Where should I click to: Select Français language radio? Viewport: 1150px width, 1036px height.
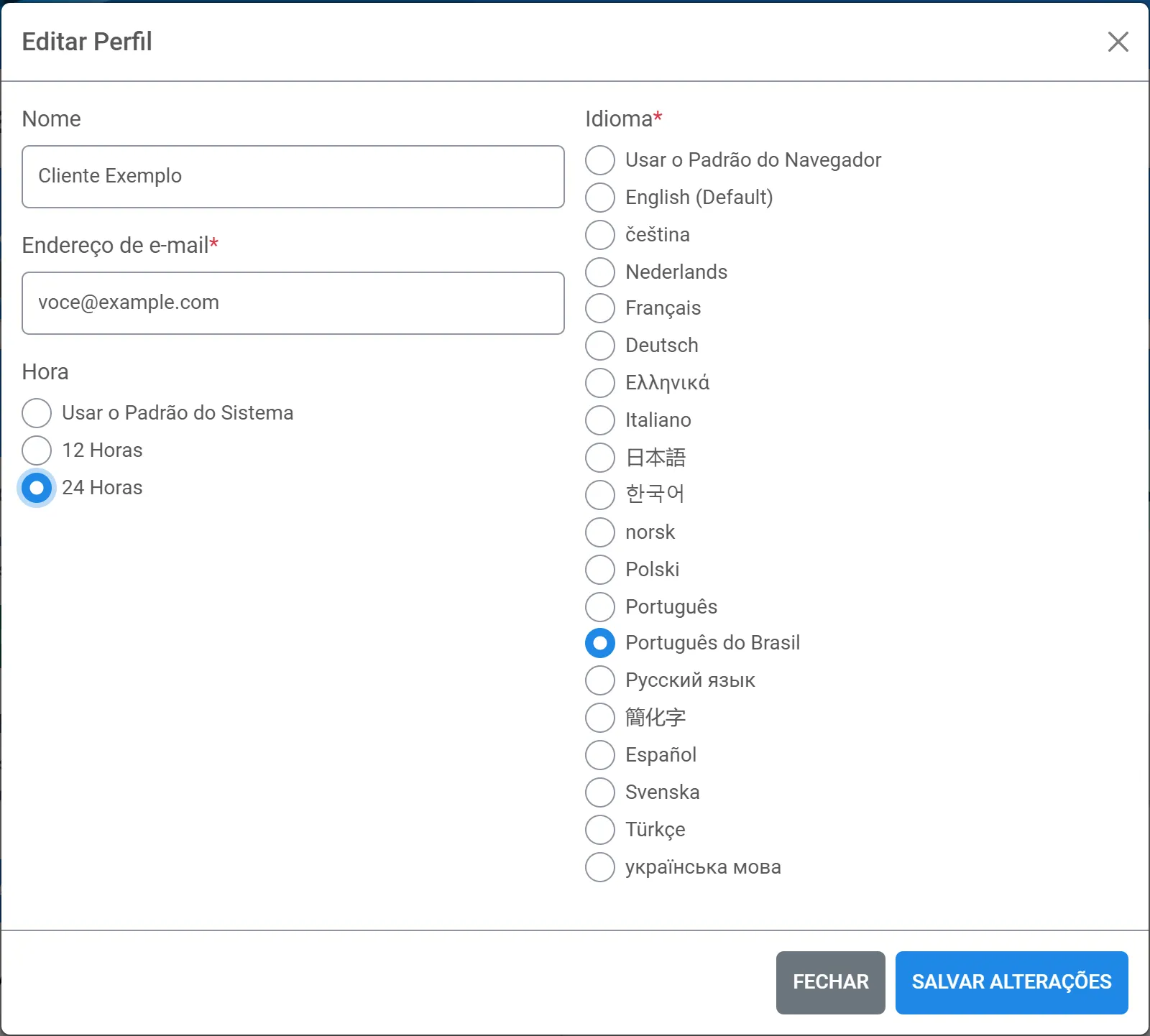pyautogui.click(x=600, y=308)
